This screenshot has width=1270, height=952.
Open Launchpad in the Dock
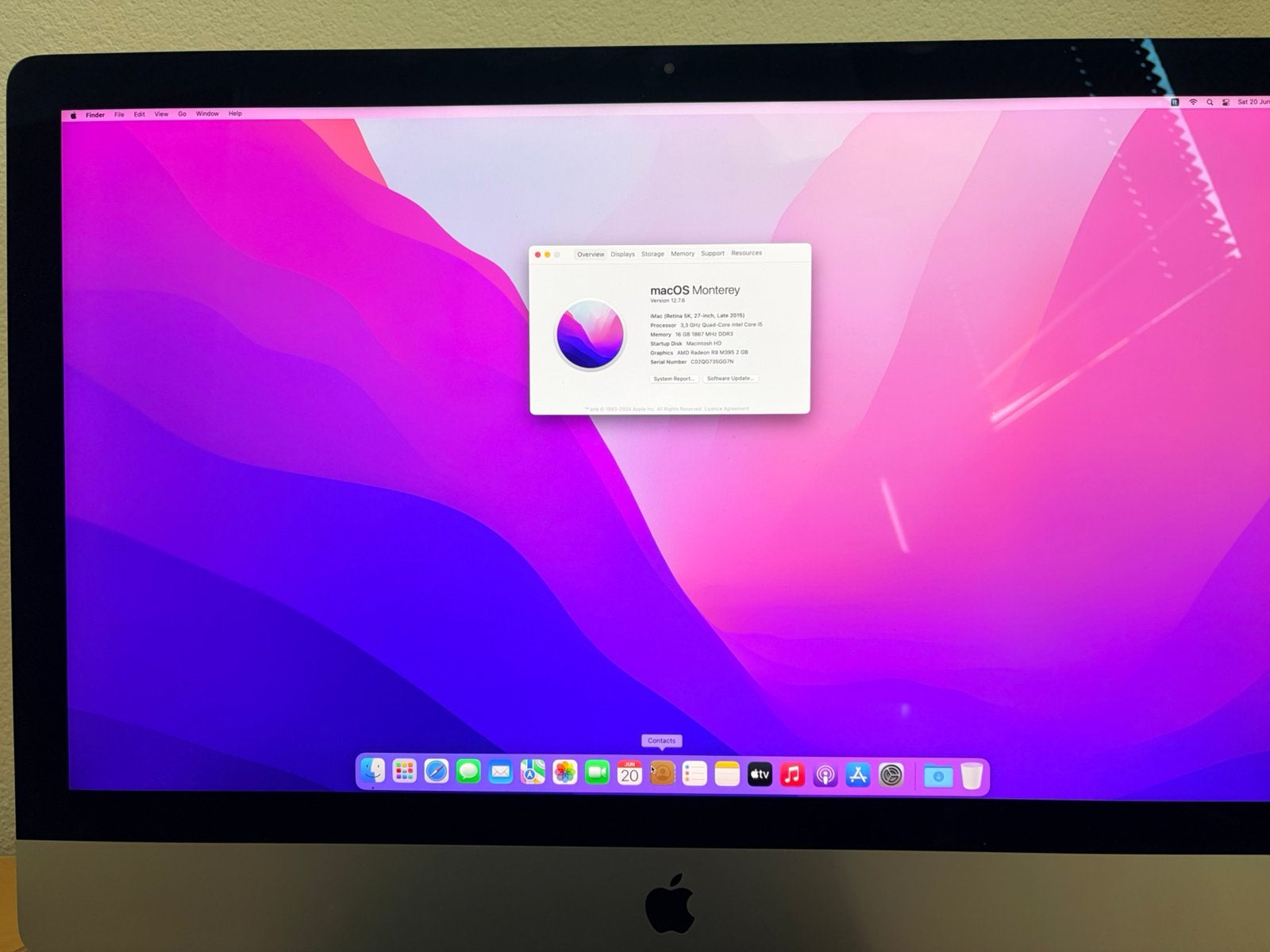(x=404, y=771)
